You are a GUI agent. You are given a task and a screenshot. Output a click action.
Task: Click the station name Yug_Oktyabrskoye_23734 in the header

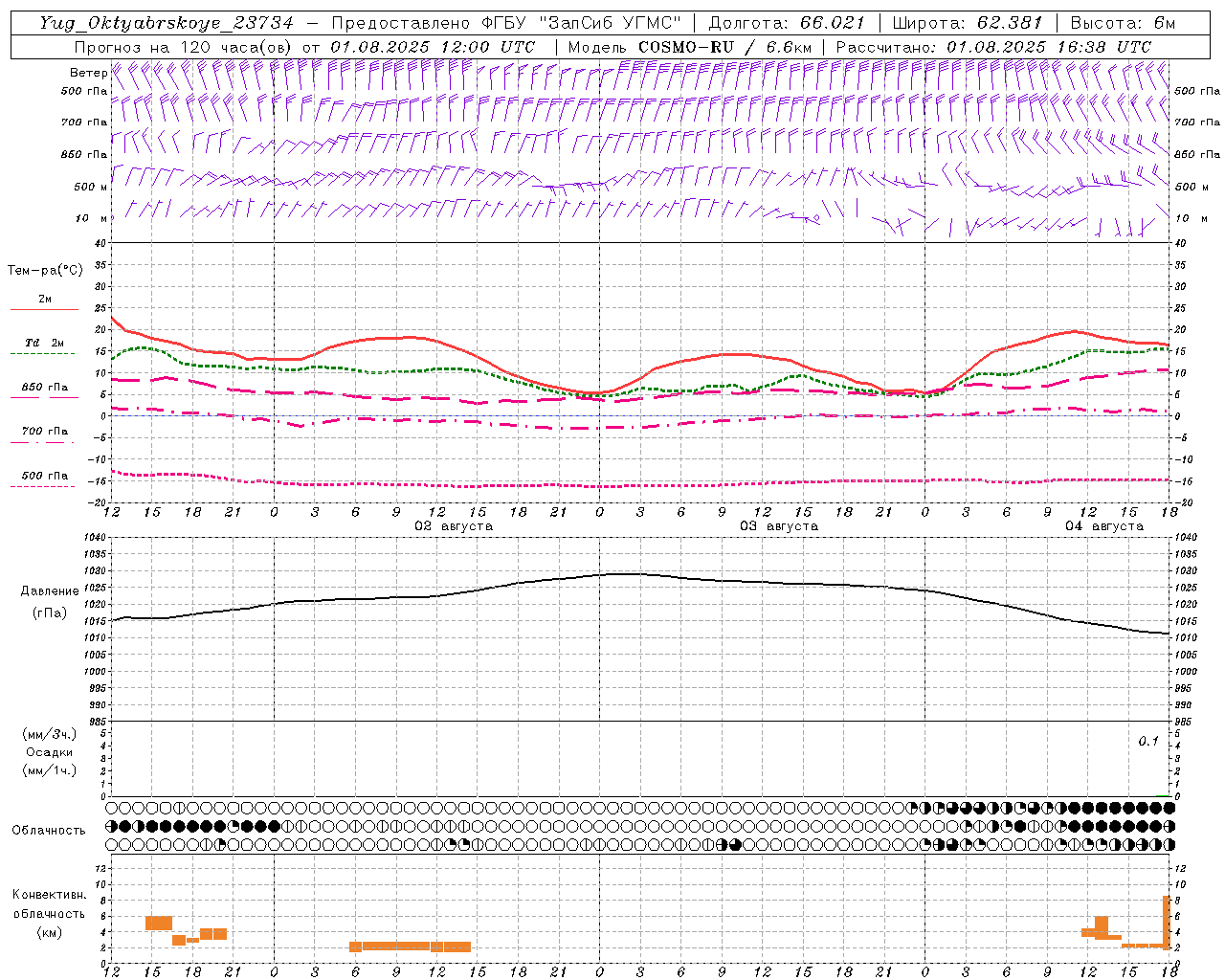point(167,23)
